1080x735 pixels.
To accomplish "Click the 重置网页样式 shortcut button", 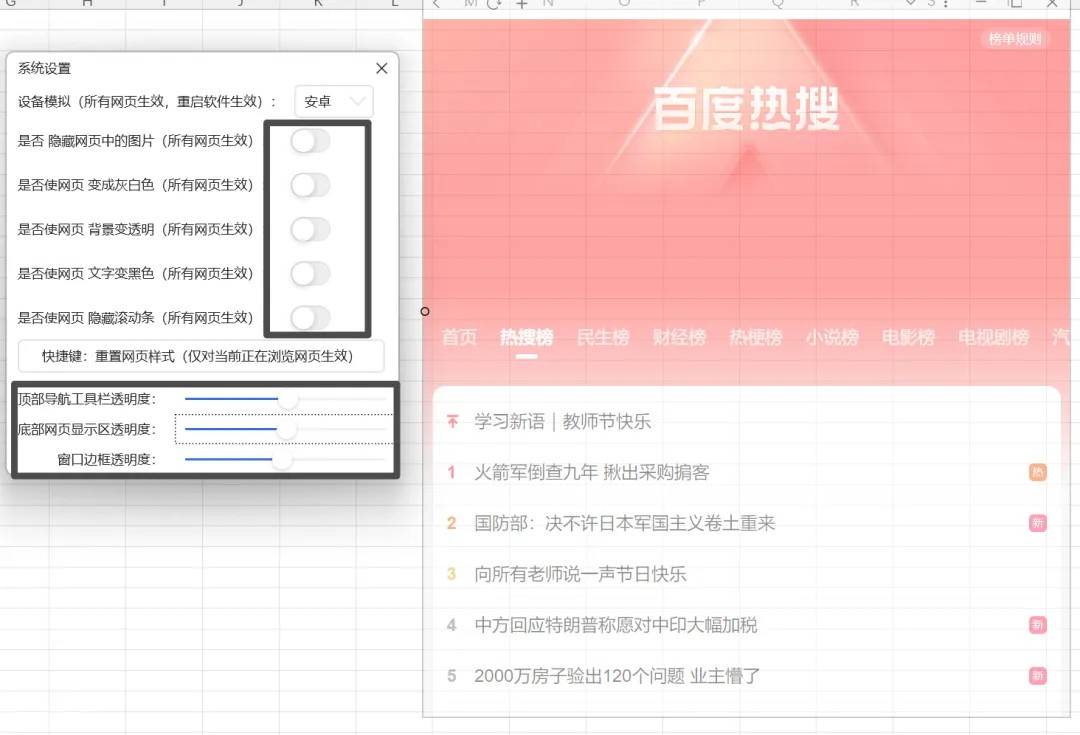I will [200, 356].
